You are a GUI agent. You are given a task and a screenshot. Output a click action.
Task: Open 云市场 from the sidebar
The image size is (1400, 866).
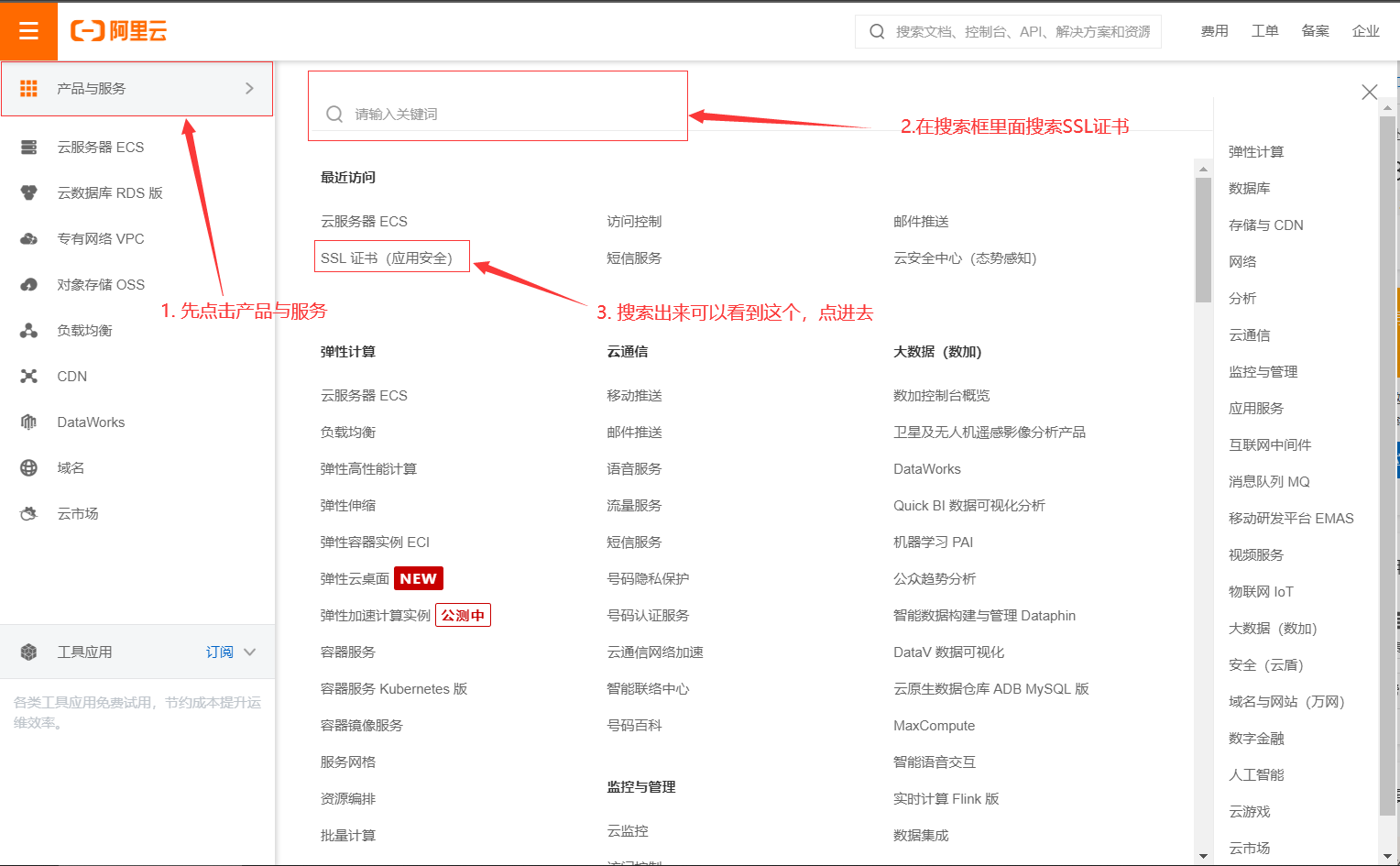78,513
